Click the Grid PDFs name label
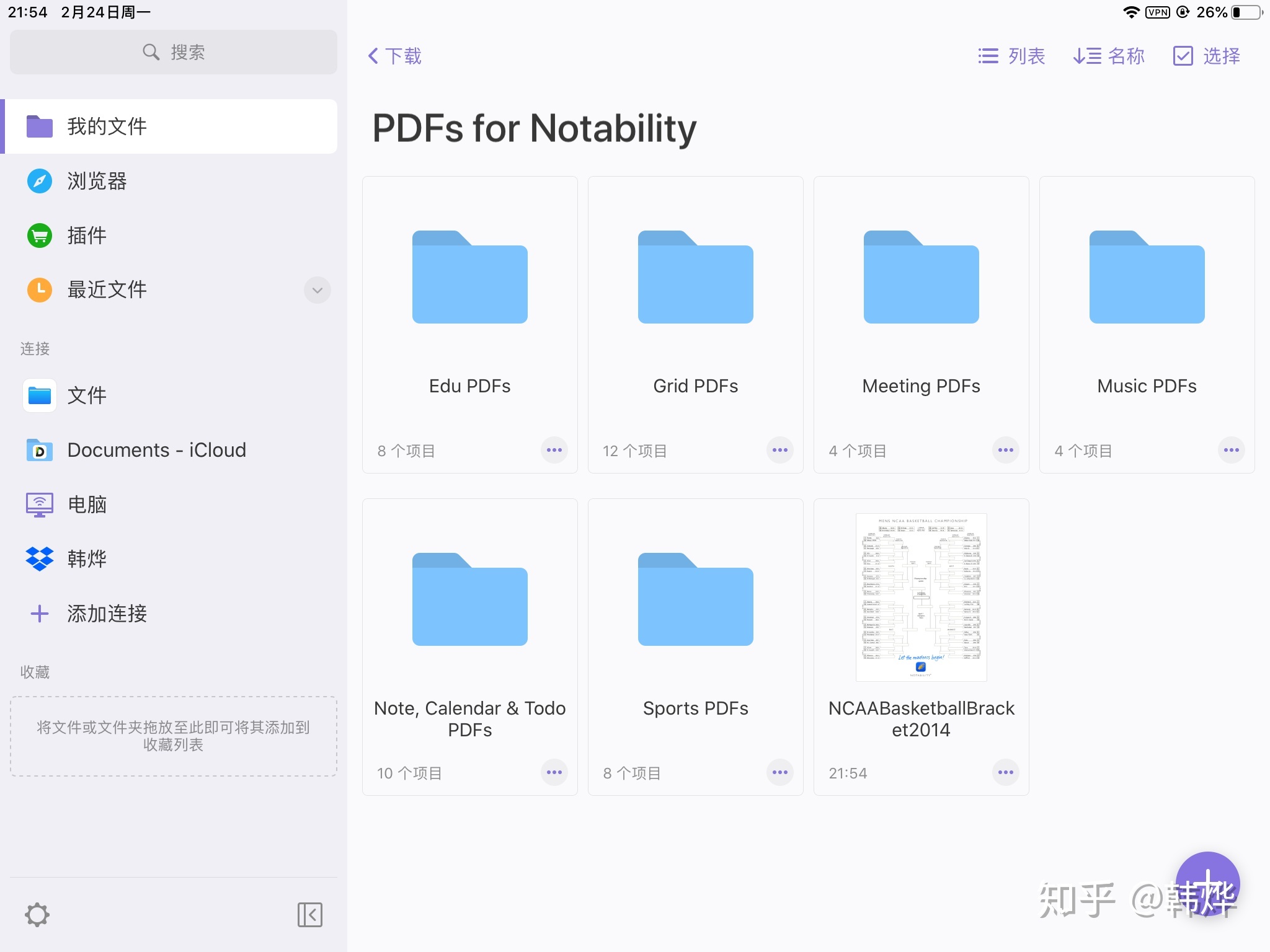 click(696, 386)
